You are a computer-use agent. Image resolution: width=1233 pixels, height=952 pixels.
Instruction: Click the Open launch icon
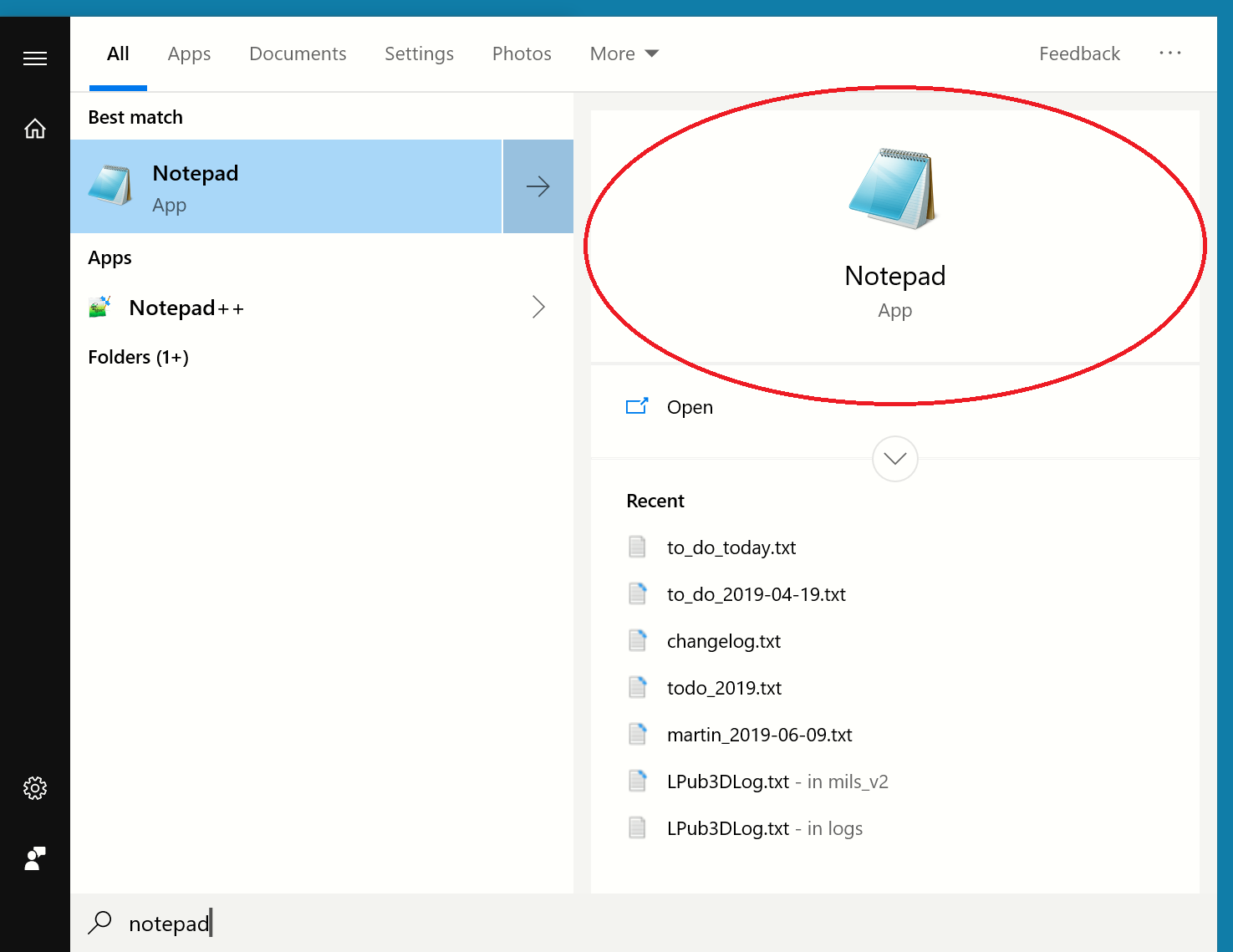point(637,406)
